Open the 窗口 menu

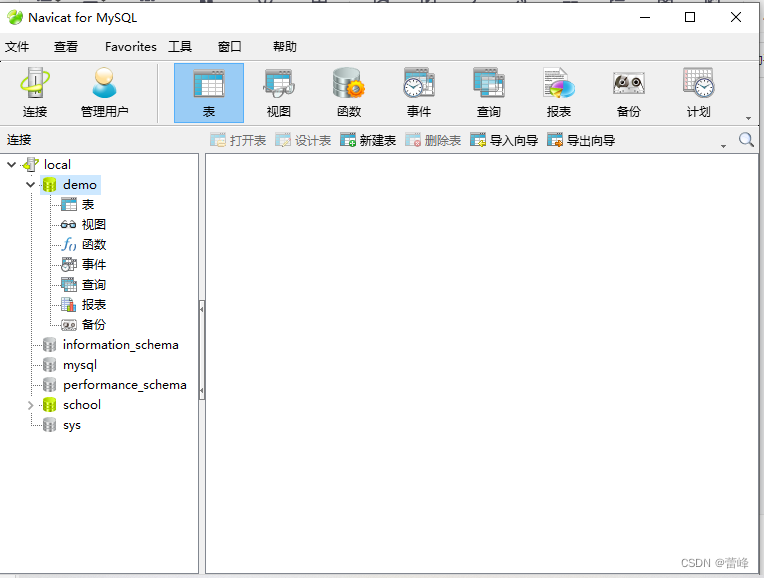(229, 47)
